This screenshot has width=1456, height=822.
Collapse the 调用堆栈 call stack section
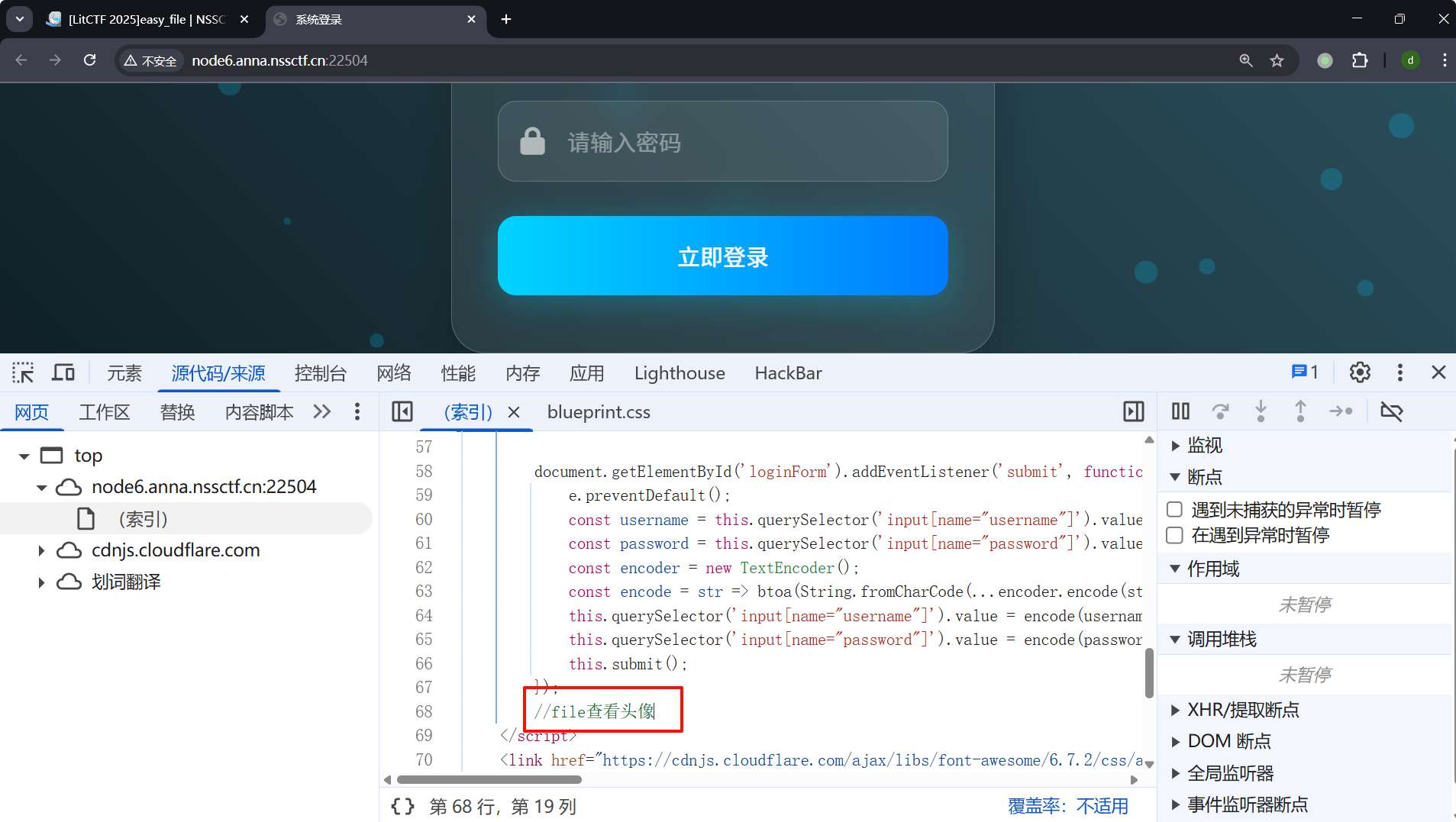click(x=1175, y=640)
